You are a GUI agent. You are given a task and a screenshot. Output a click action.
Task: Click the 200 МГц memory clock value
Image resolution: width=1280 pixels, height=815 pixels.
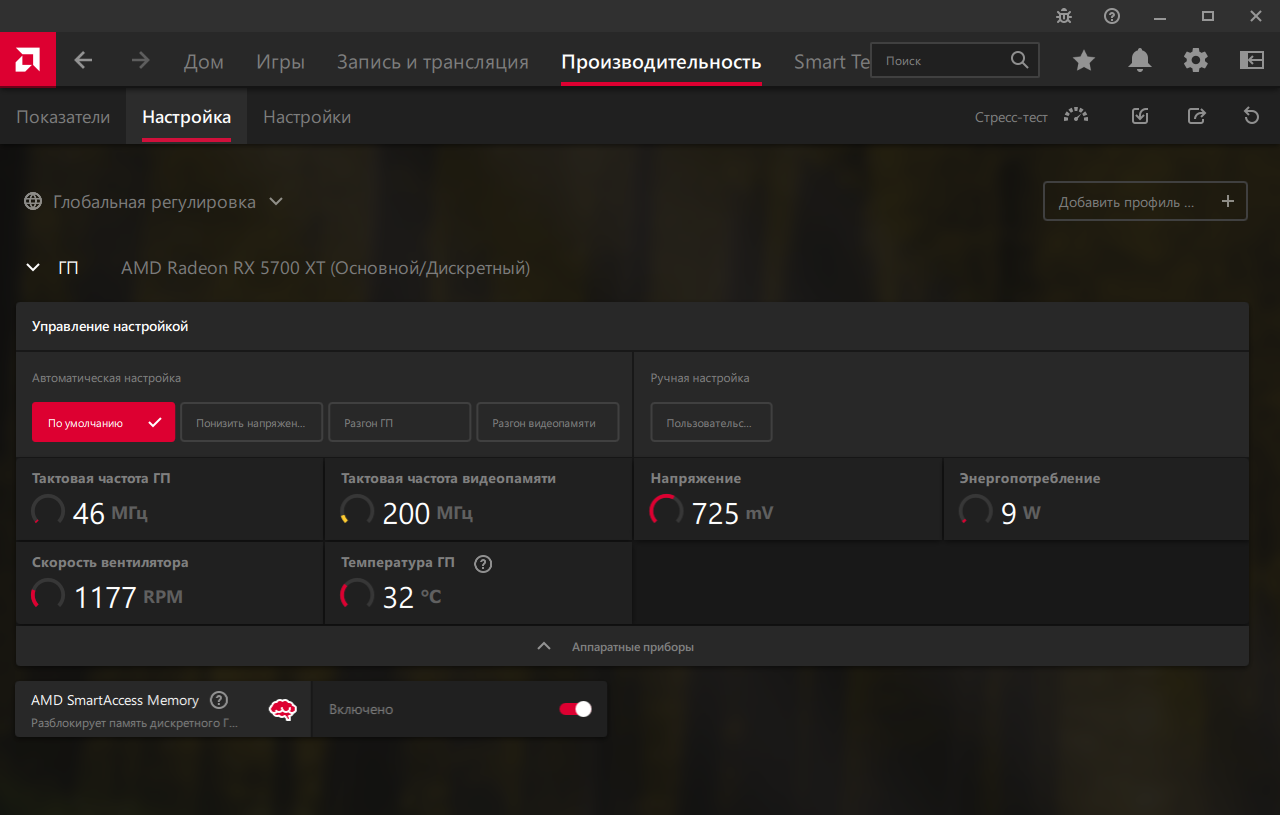(x=428, y=513)
